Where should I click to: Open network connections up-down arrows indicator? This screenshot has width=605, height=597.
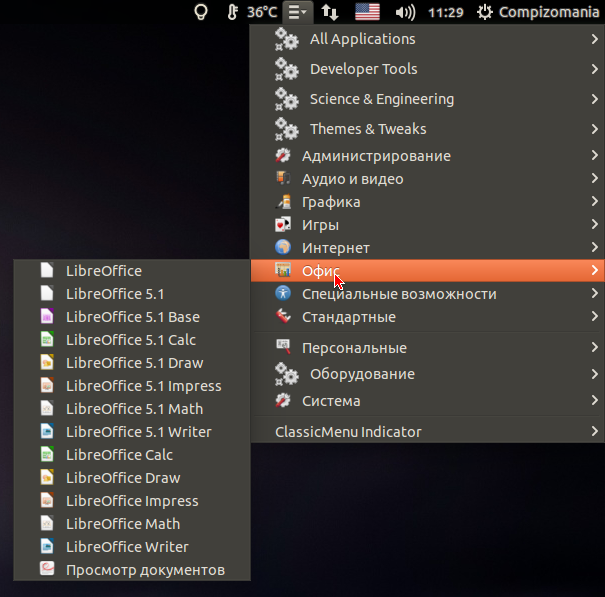(x=330, y=12)
